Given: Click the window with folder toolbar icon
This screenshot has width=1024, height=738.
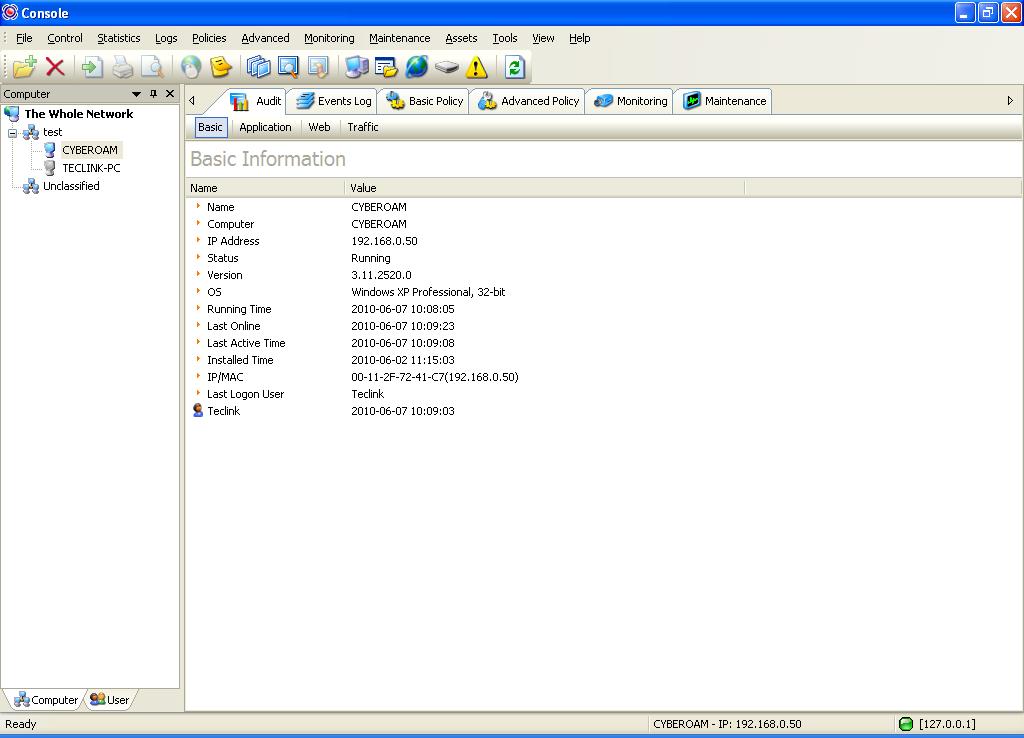Looking at the screenshot, I should pos(386,67).
